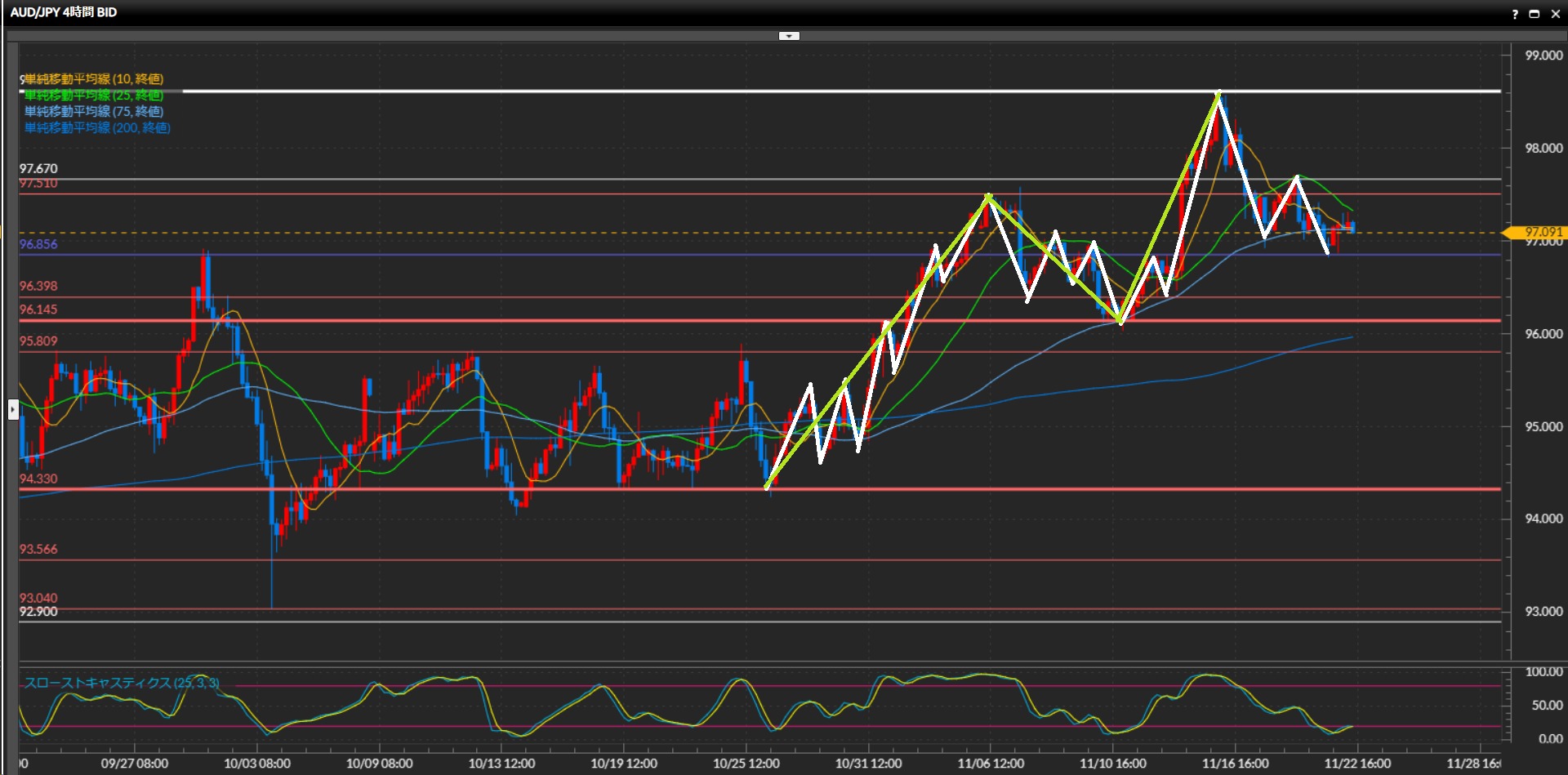
Task: Click the 単純移動平均線 (75, 終値) indicator label
Action: (94, 112)
